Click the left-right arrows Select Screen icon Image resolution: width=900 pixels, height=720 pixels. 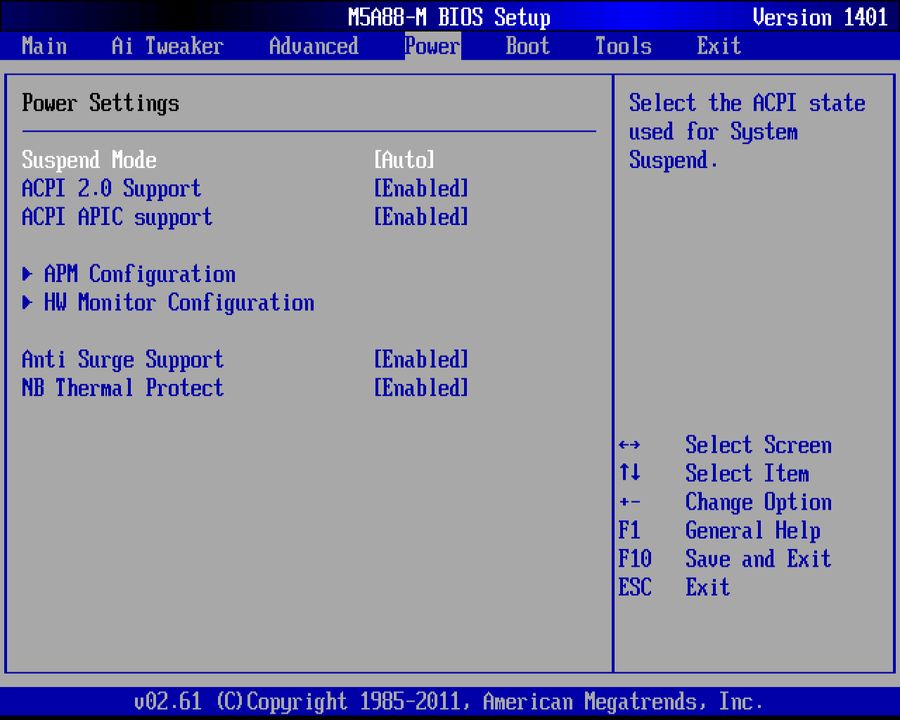click(x=630, y=445)
